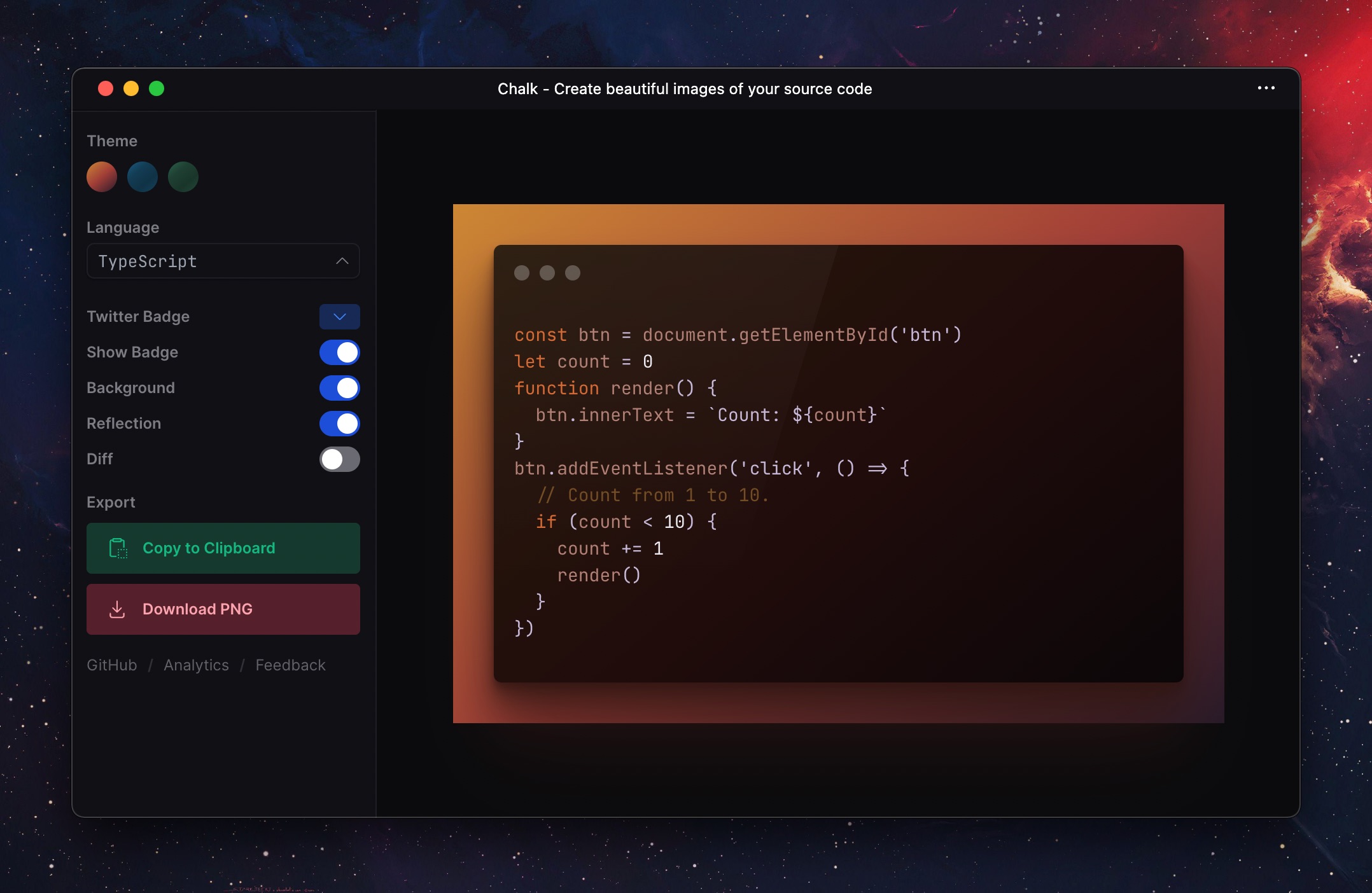
Task: Click the third gray dot in code window
Action: point(573,273)
